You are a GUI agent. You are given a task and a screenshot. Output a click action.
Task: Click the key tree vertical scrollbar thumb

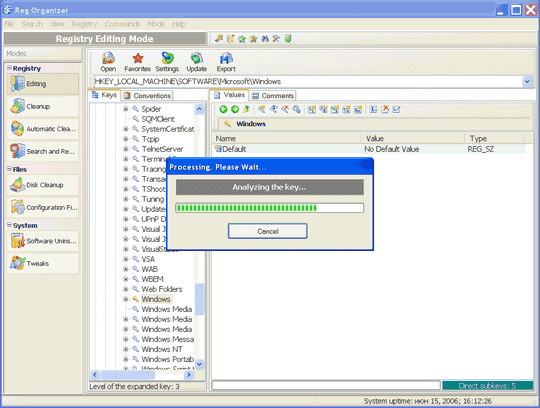[199, 299]
